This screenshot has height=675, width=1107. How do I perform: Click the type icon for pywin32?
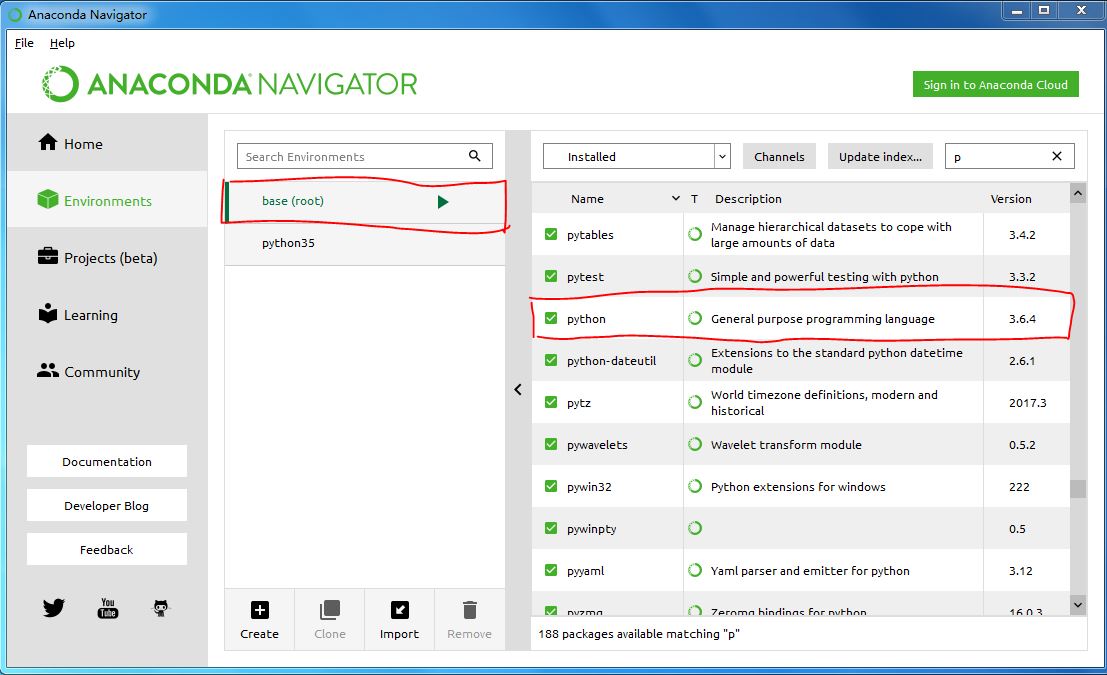pos(695,486)
